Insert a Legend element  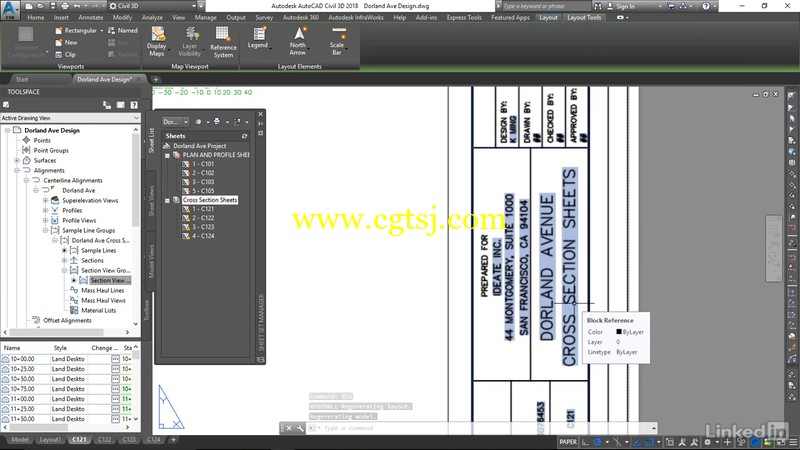click(x=258, y=38)
